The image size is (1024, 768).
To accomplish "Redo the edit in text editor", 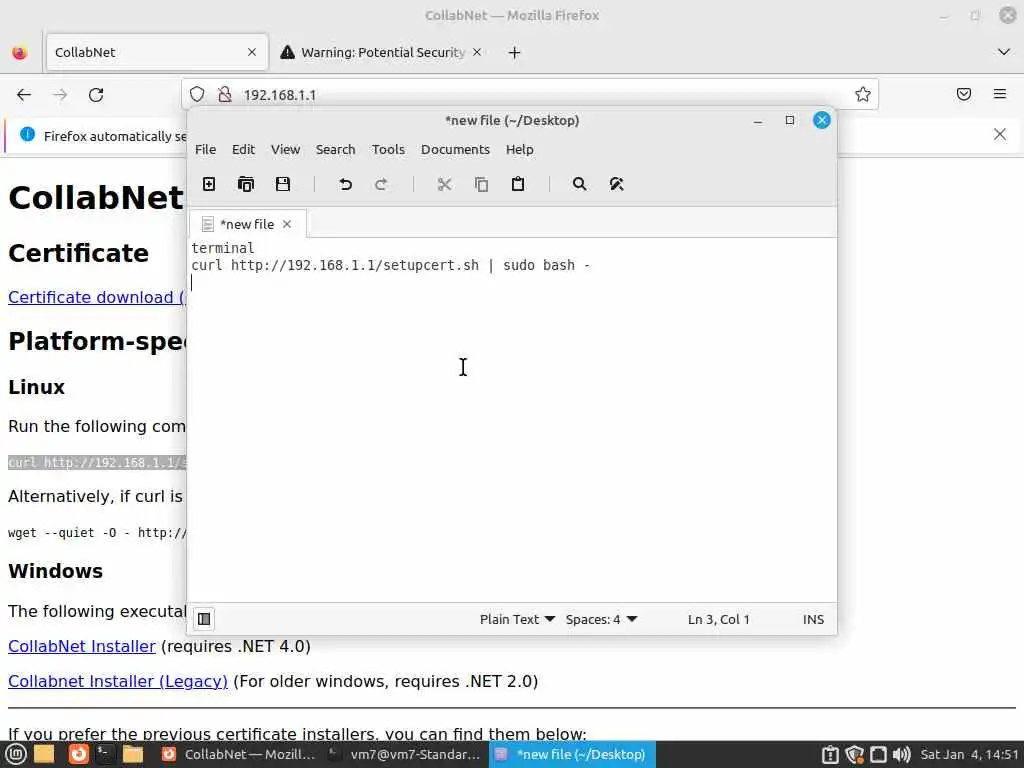I will tap(381, 184).
